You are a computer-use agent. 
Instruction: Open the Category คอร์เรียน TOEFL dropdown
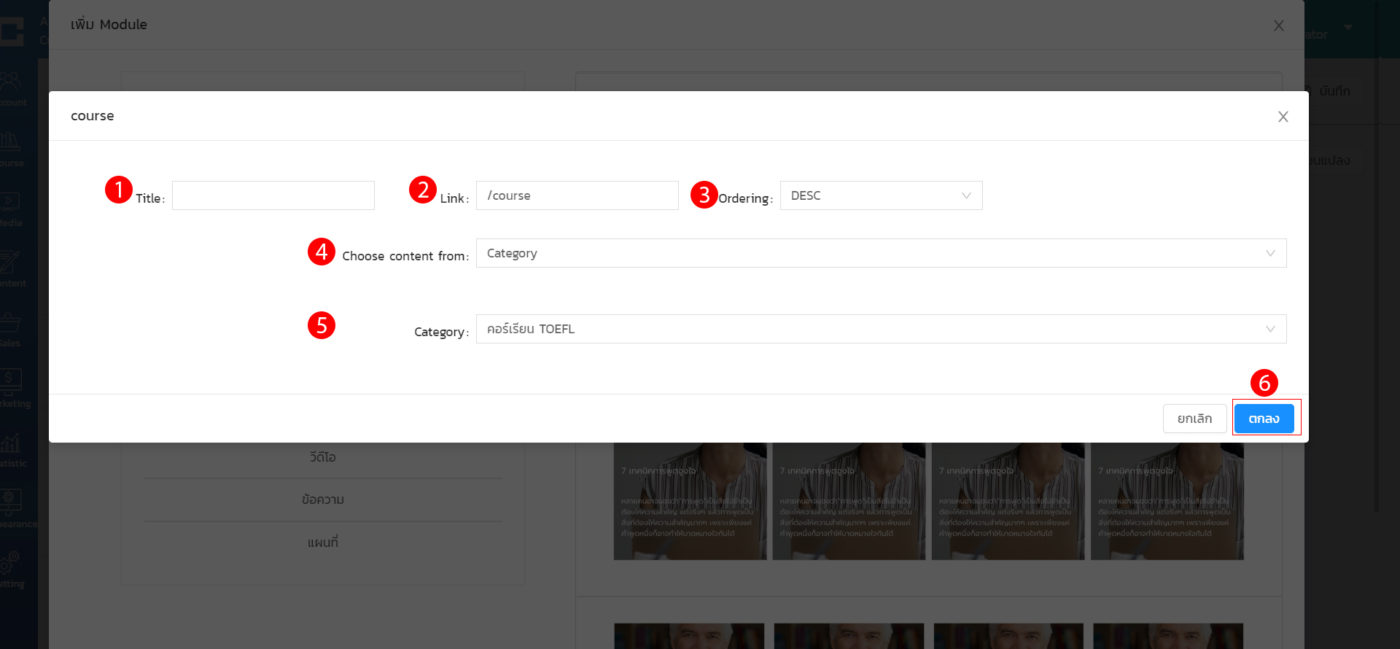click(880, 329)
